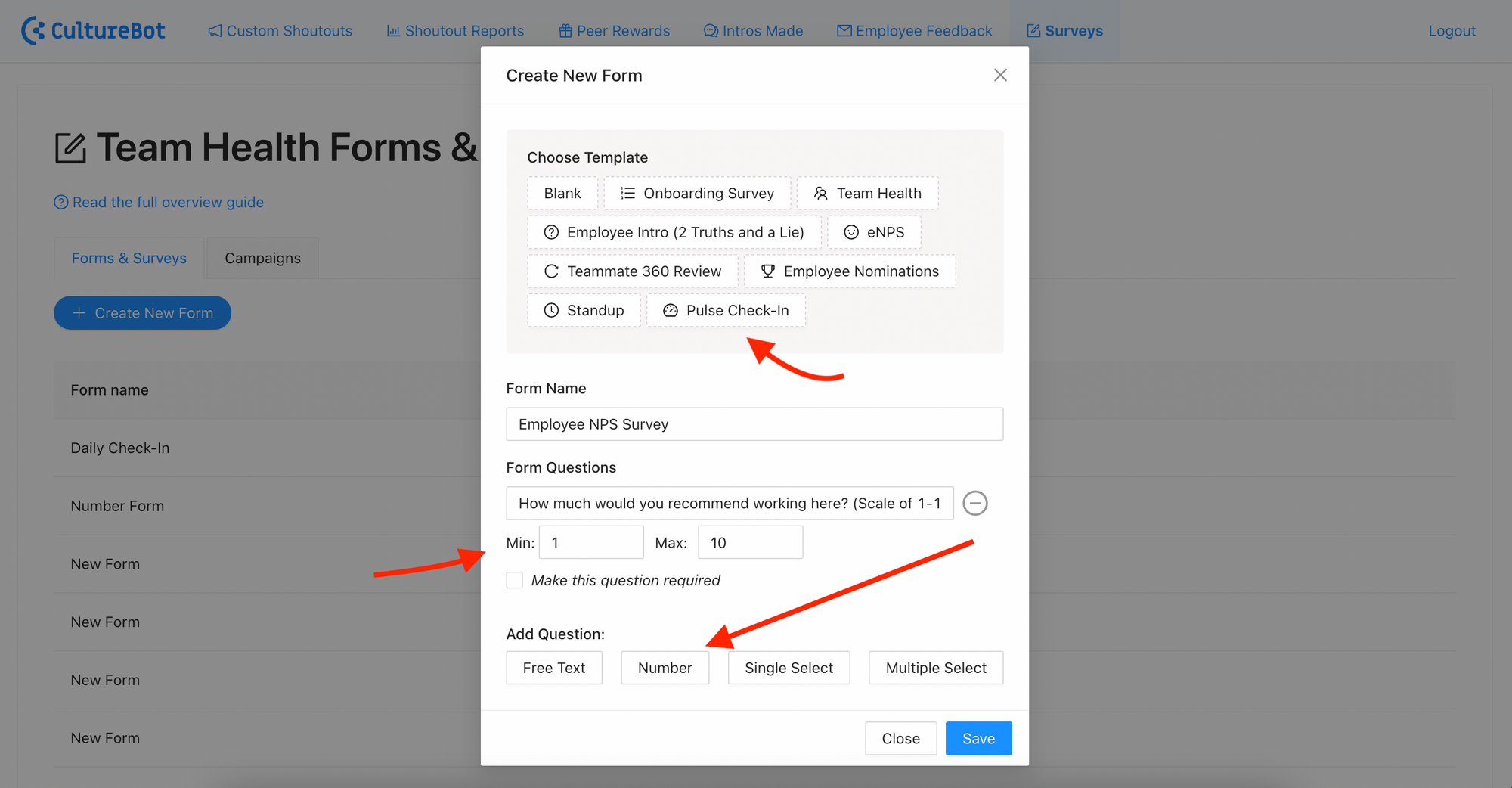
Task: Check Make this question required
Action: coord(515,580)
